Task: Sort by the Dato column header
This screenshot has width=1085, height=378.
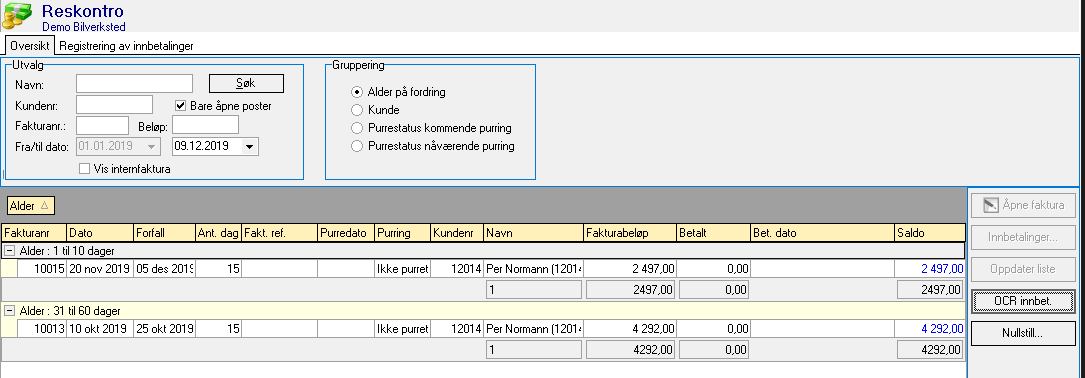Action: (x=100, y=233)
